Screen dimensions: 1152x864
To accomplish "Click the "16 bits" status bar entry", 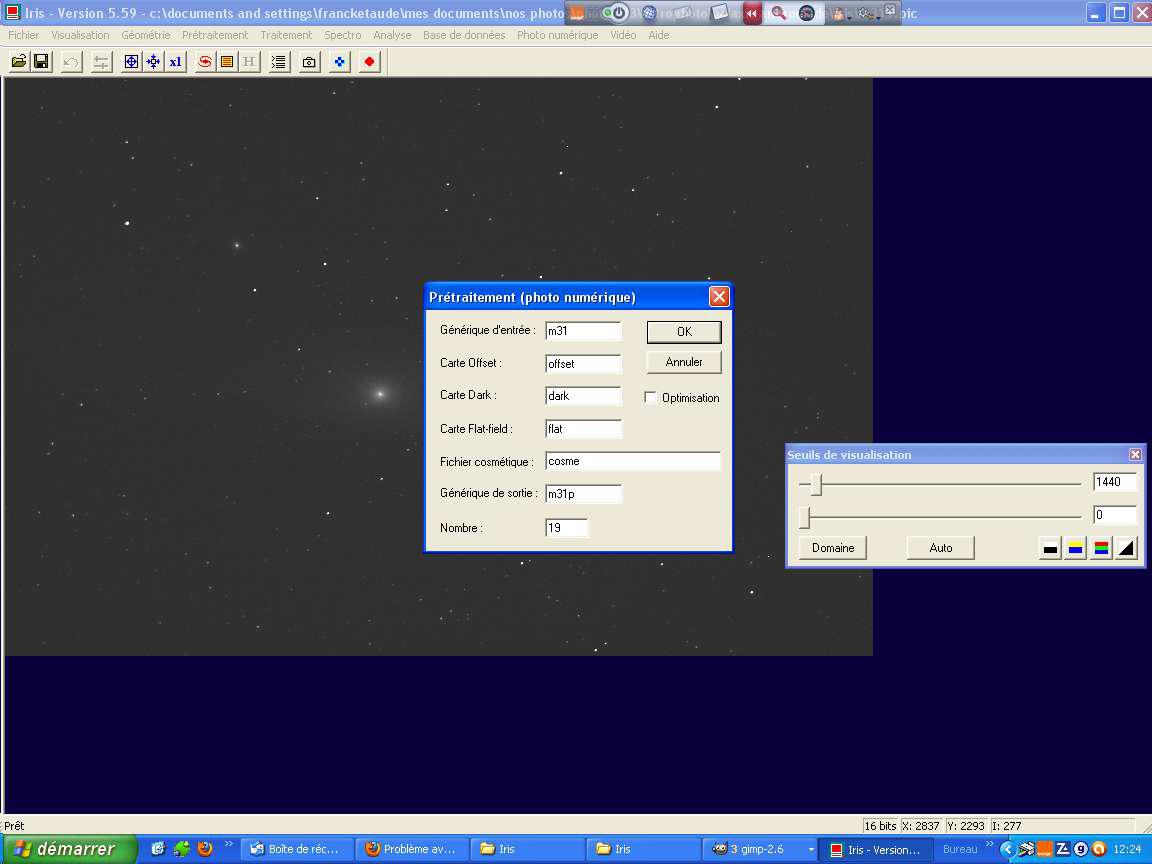I will [879, 826].
